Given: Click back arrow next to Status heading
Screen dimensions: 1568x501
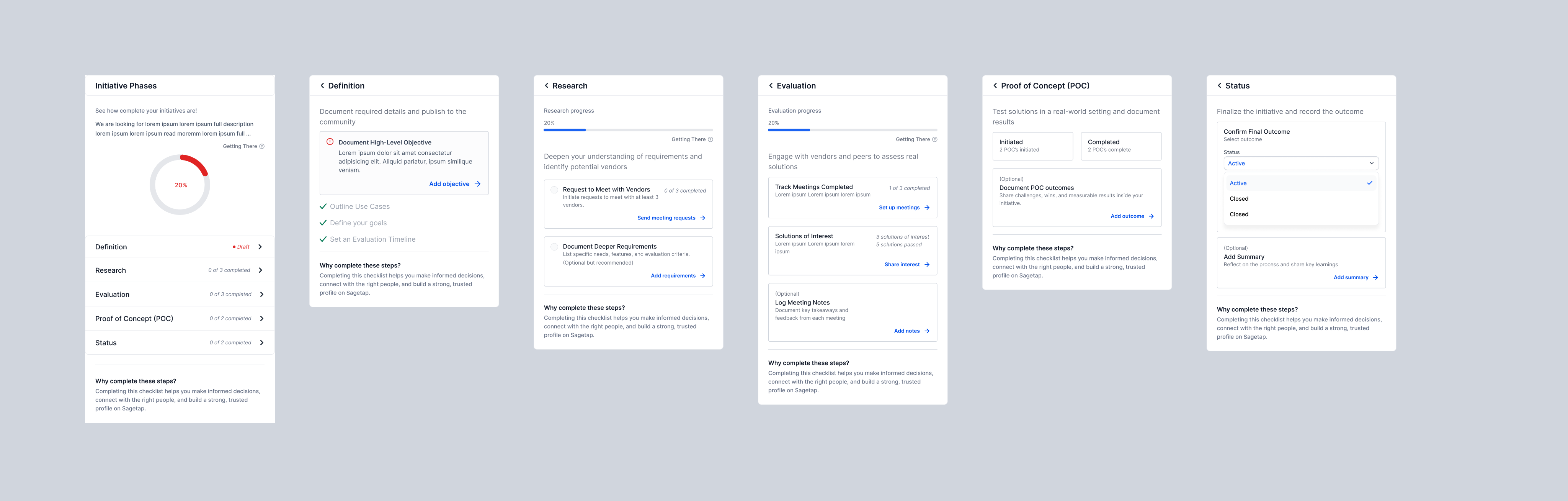Looking at the screenshot, I should click(x=1219, y=86).
